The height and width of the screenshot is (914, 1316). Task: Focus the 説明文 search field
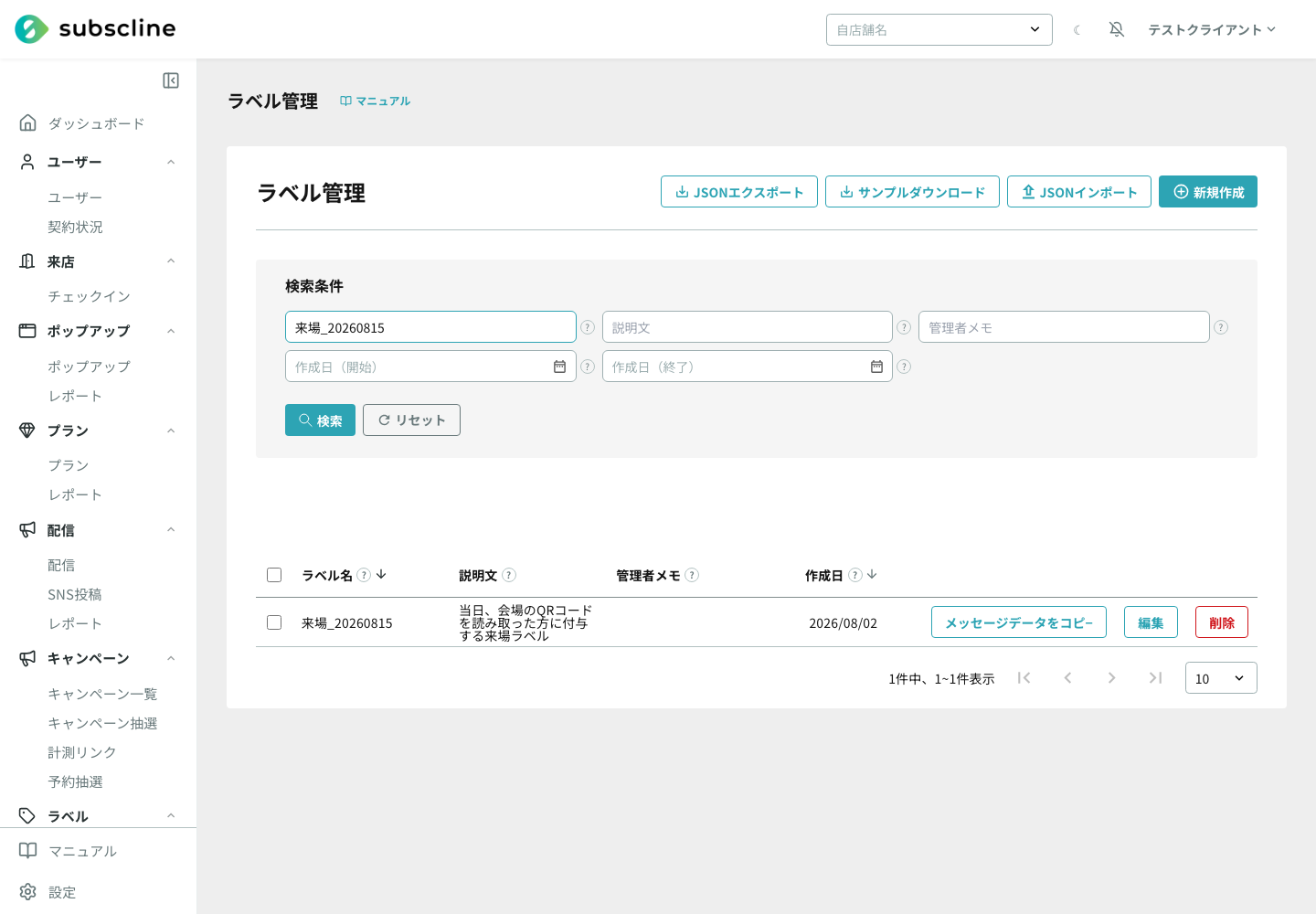pos(748,327)
